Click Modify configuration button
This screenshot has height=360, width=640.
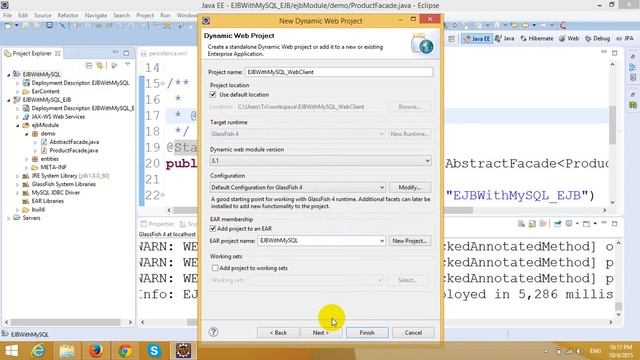[x=409, y=187]
